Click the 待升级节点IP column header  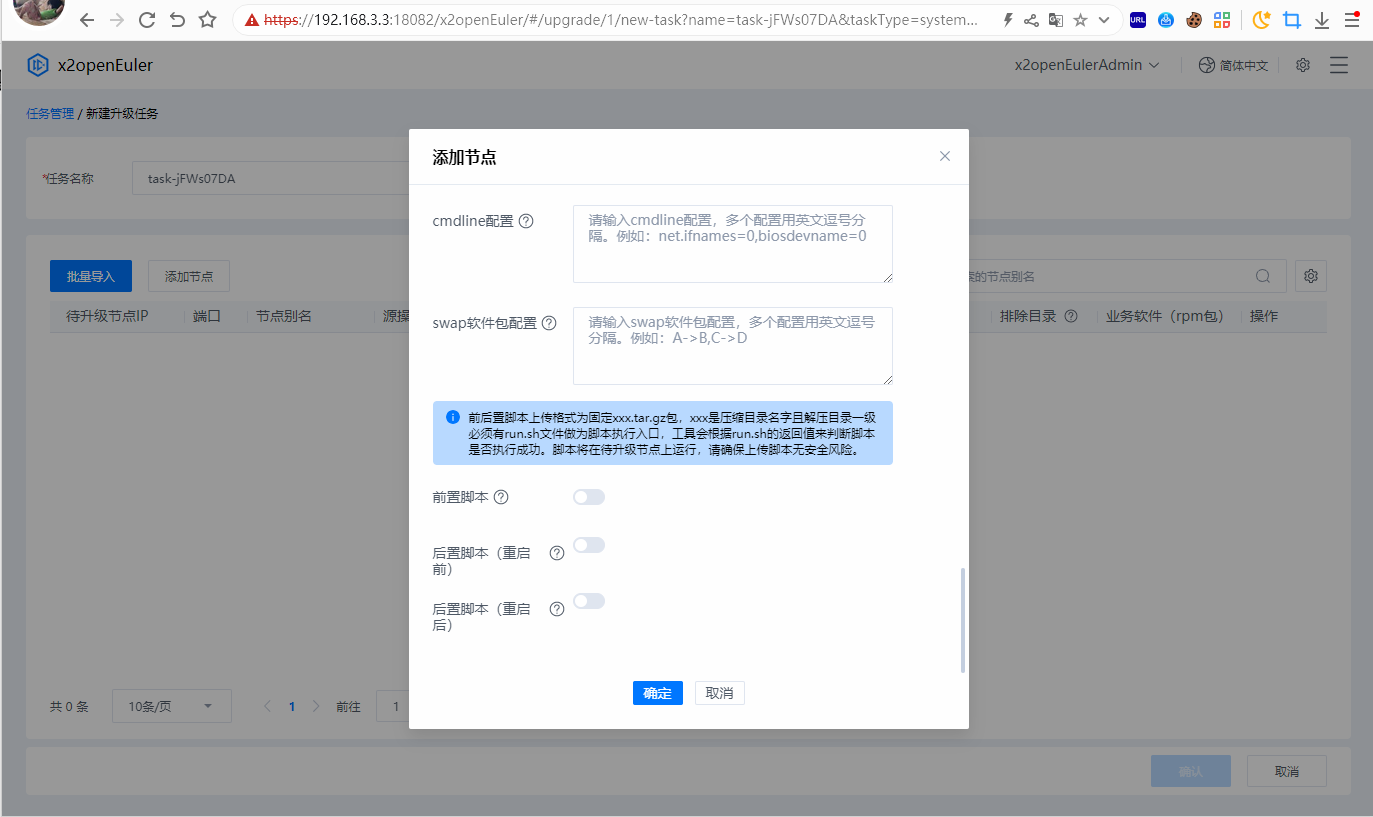click(107, 316)
